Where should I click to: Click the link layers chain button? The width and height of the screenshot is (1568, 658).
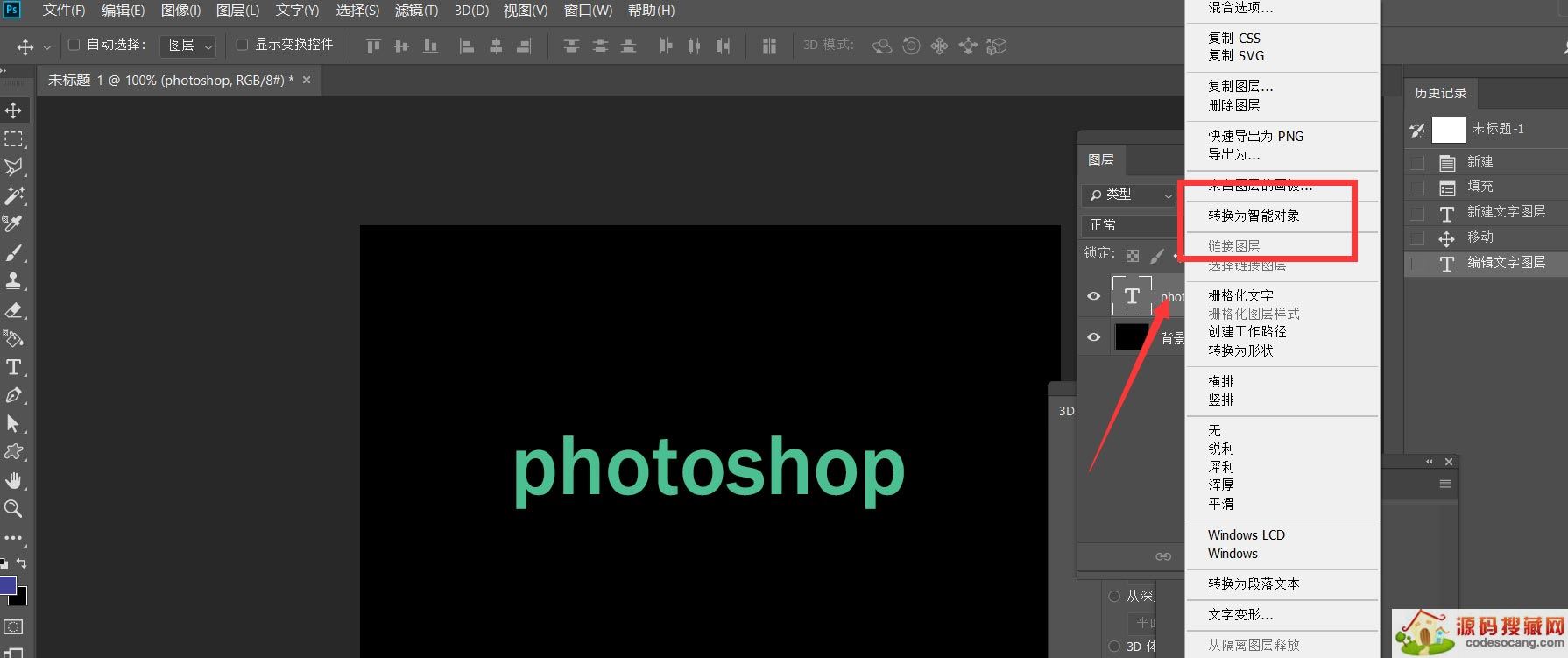(1163, 556)
